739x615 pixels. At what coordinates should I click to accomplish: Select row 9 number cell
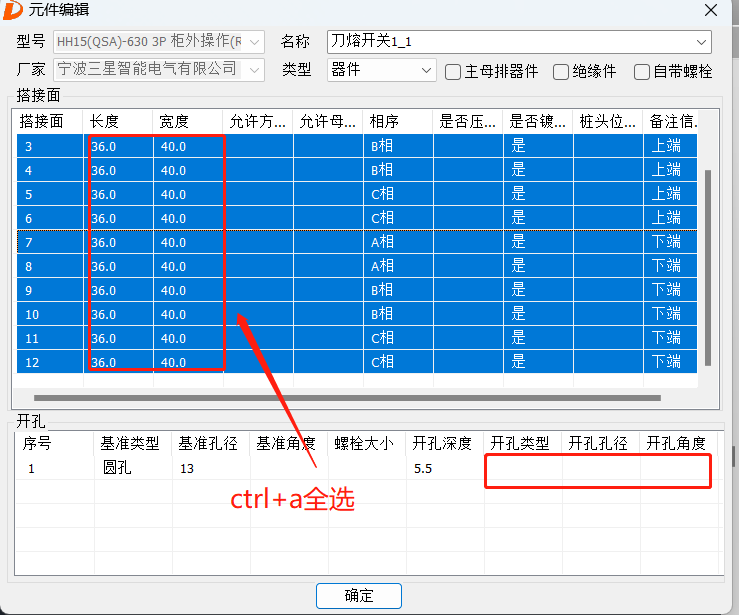[x=49, y=290]
